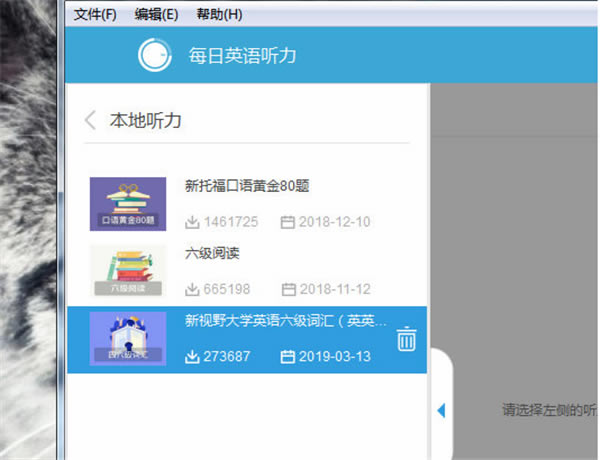Click the date 2018-12-10
This screenshot has width=600, height=460.
pyautogui.click(x=334, y=222)
